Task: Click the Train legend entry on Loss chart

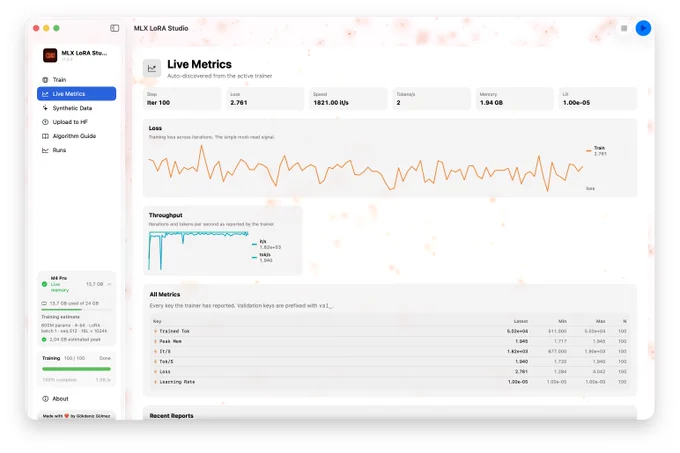Action: click(596, 151)
